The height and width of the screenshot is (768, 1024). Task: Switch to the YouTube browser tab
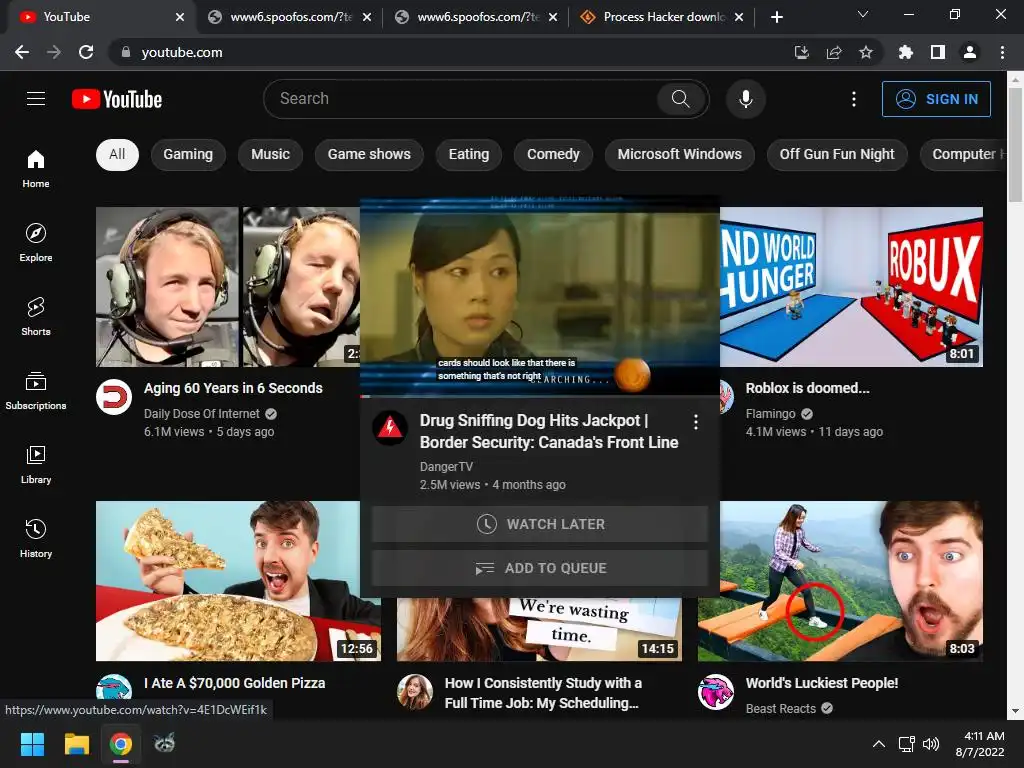[99, 17]
